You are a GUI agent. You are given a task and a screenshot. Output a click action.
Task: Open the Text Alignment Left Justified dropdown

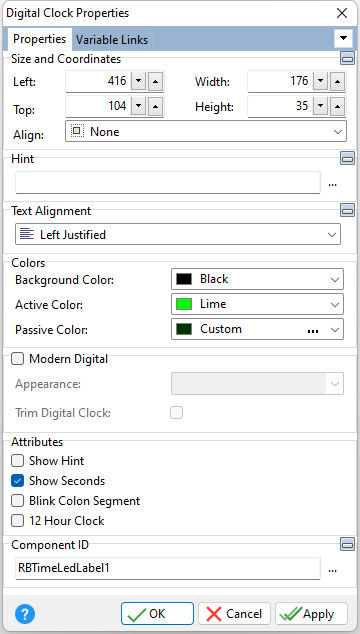pyautogui.click(x=178, y=235)
